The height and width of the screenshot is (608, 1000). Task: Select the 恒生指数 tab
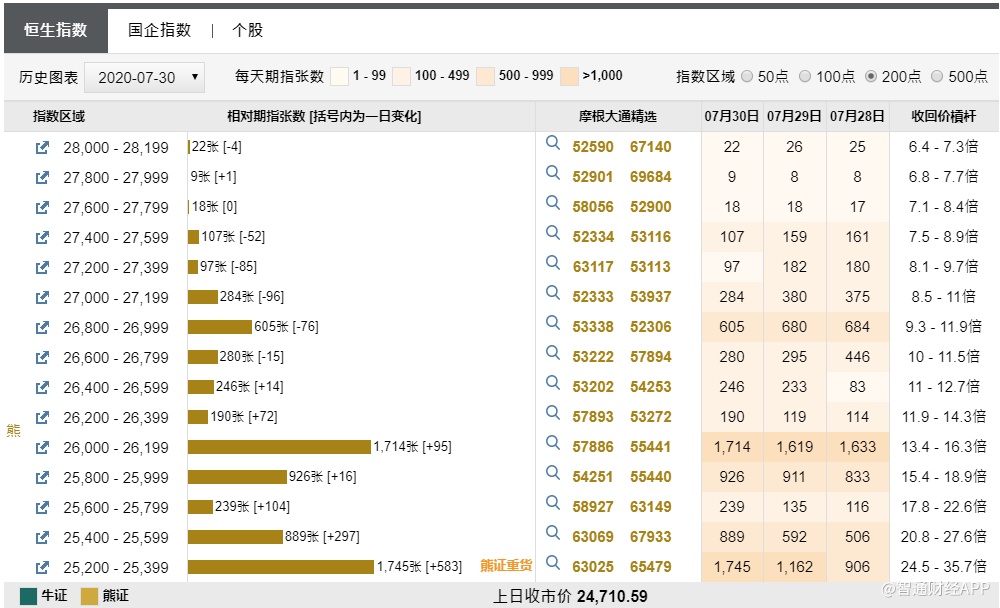click(56, 30)
